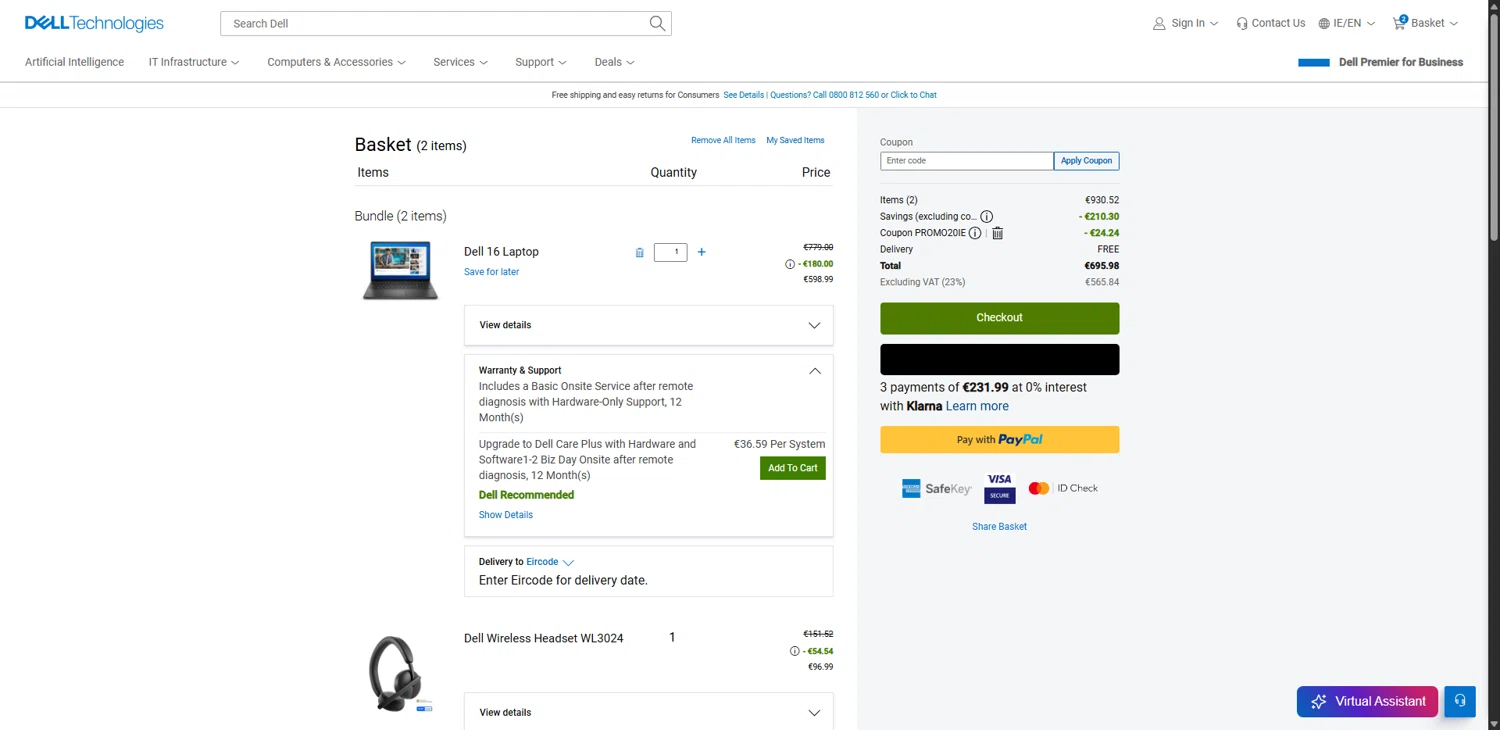Viewport: 1500px width, 730px height.
Task: Click the Click to Chat link
Action: 914,95
